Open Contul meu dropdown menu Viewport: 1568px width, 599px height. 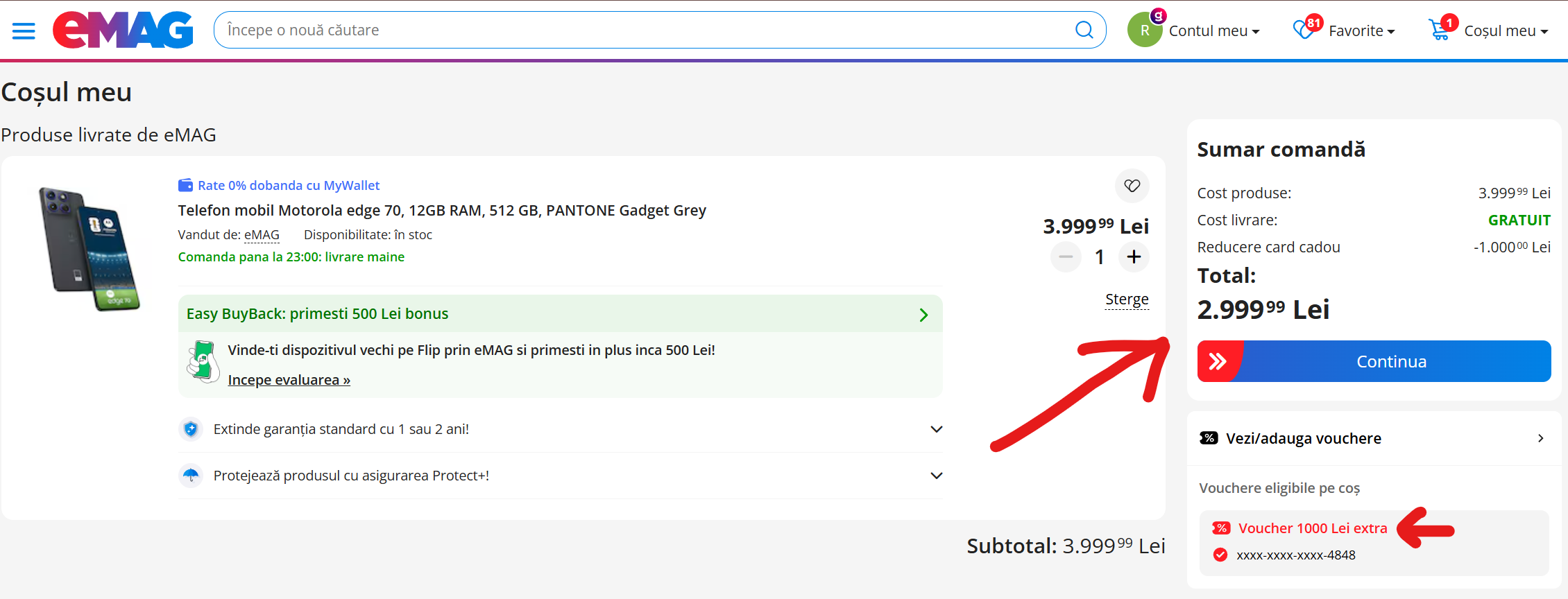point(1213,31)
